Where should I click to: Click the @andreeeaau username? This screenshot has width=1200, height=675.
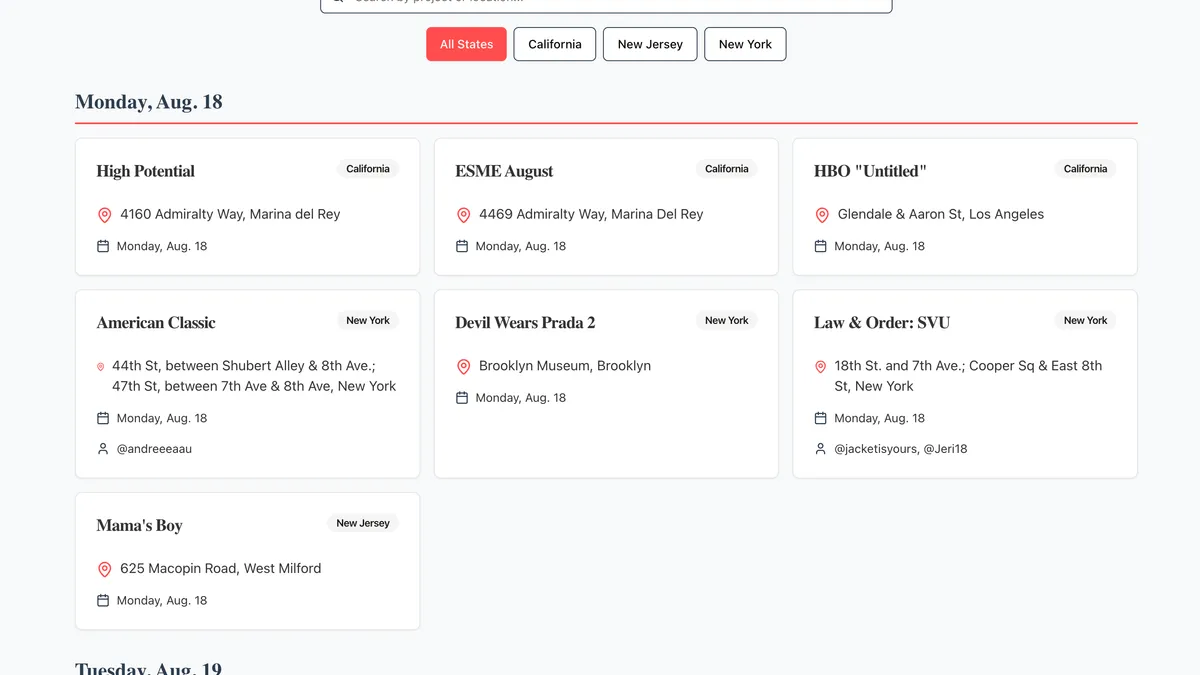(x=154, y=449)
